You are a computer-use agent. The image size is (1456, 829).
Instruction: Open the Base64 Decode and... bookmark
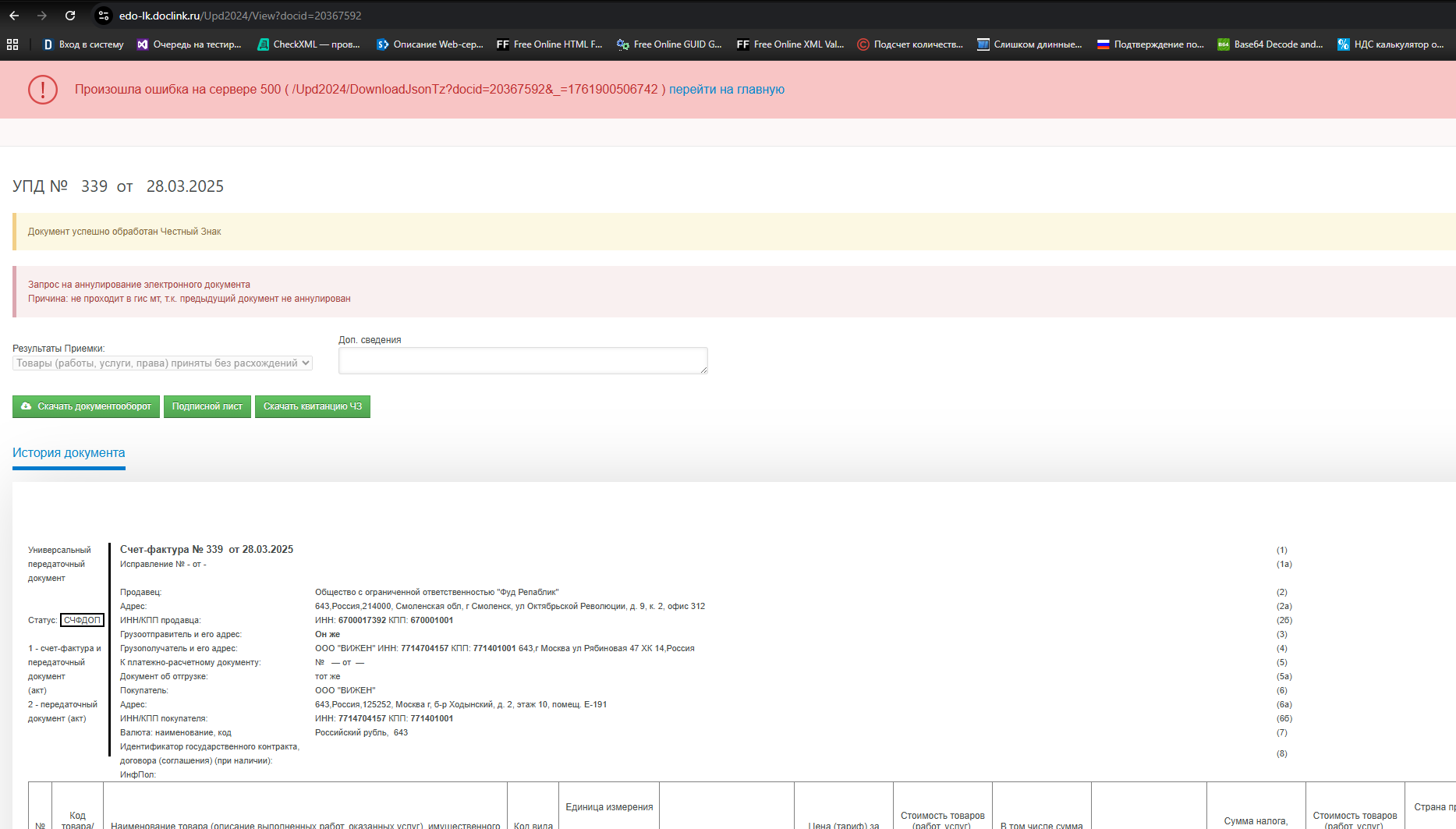tap(1270, 44)
